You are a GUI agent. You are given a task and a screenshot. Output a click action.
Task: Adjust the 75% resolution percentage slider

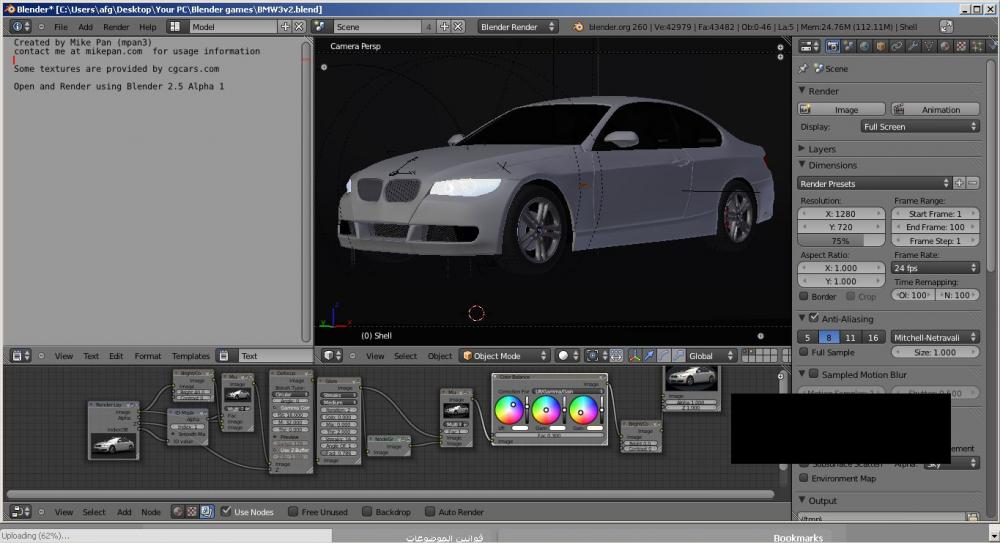click(x=841, y=241)
